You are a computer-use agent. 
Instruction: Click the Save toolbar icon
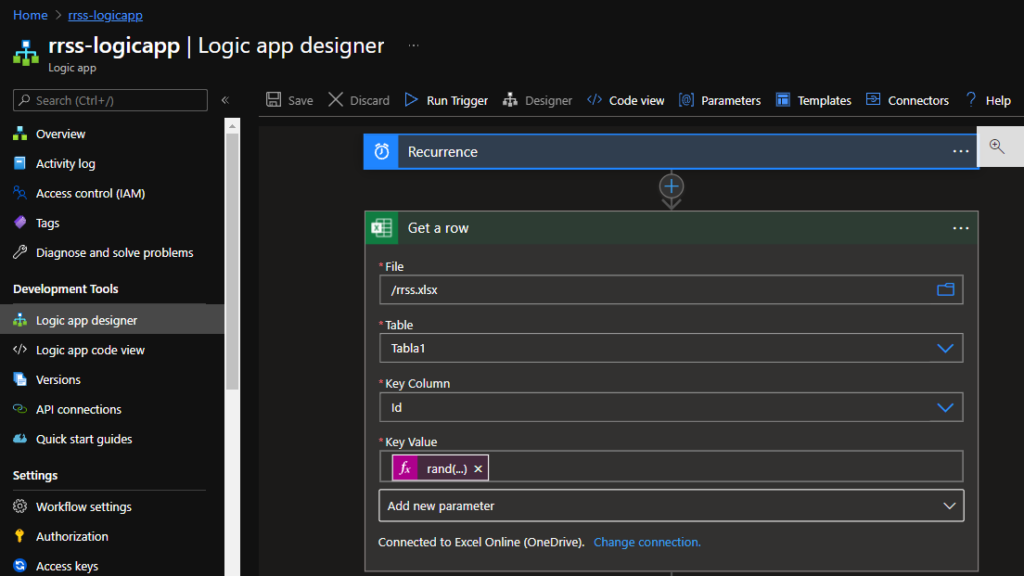pos(274,100)
